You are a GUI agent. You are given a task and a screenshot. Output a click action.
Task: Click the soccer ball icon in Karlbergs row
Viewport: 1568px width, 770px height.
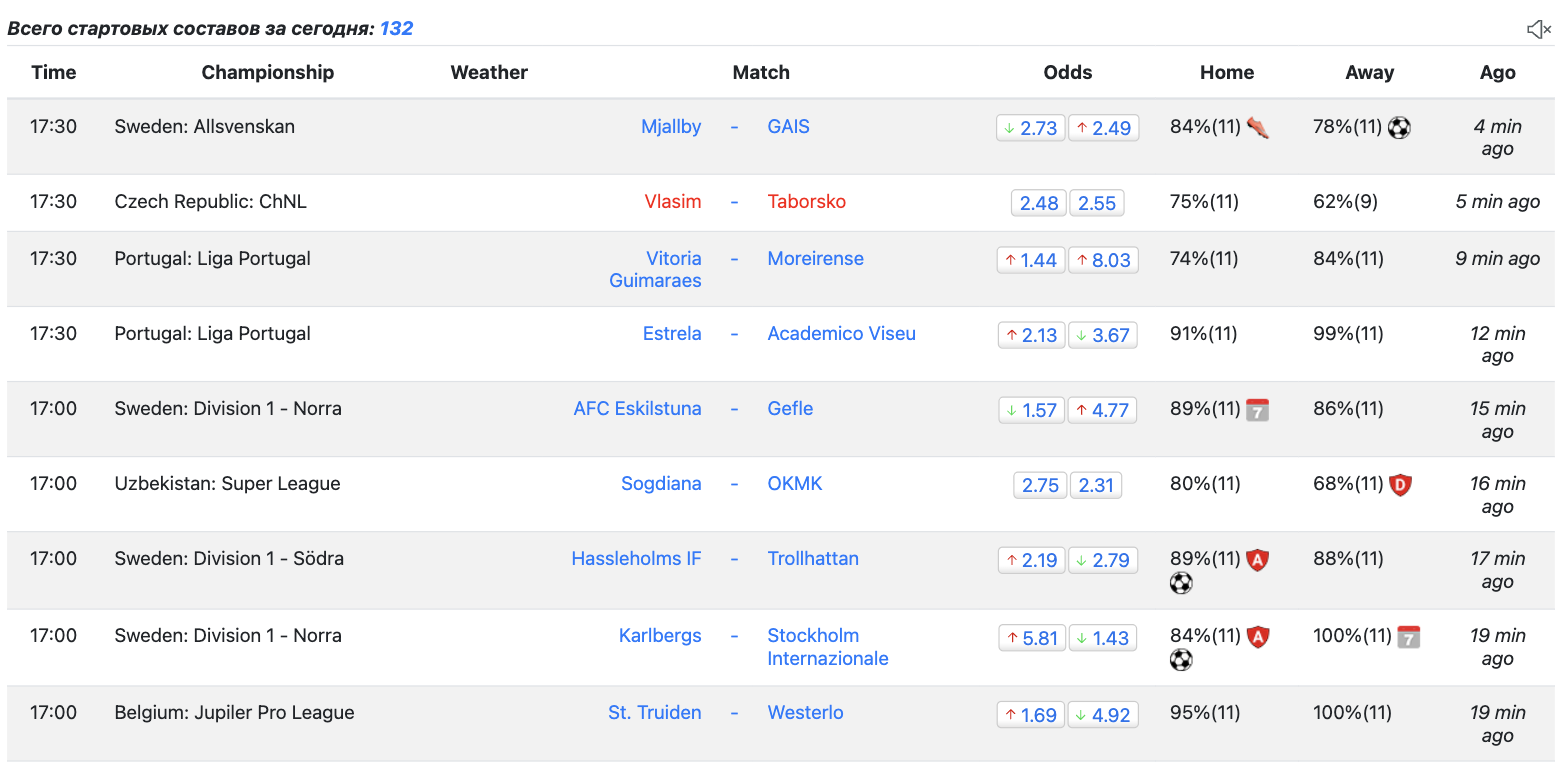(1181, 660)
